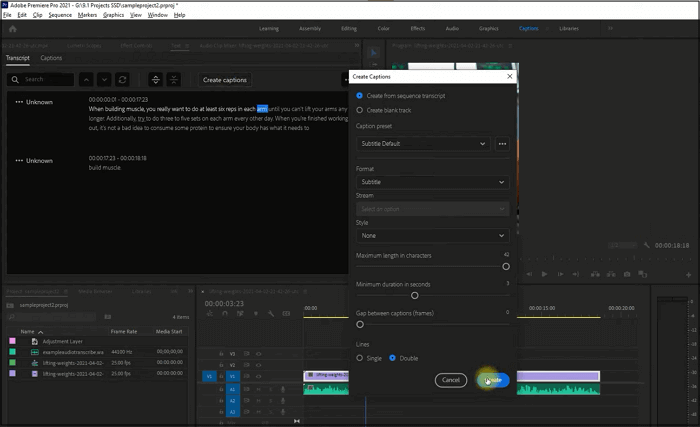This screenshot has height=427, width=700.
Task: Click the caption preset more options button
Action: pos(502,144)
